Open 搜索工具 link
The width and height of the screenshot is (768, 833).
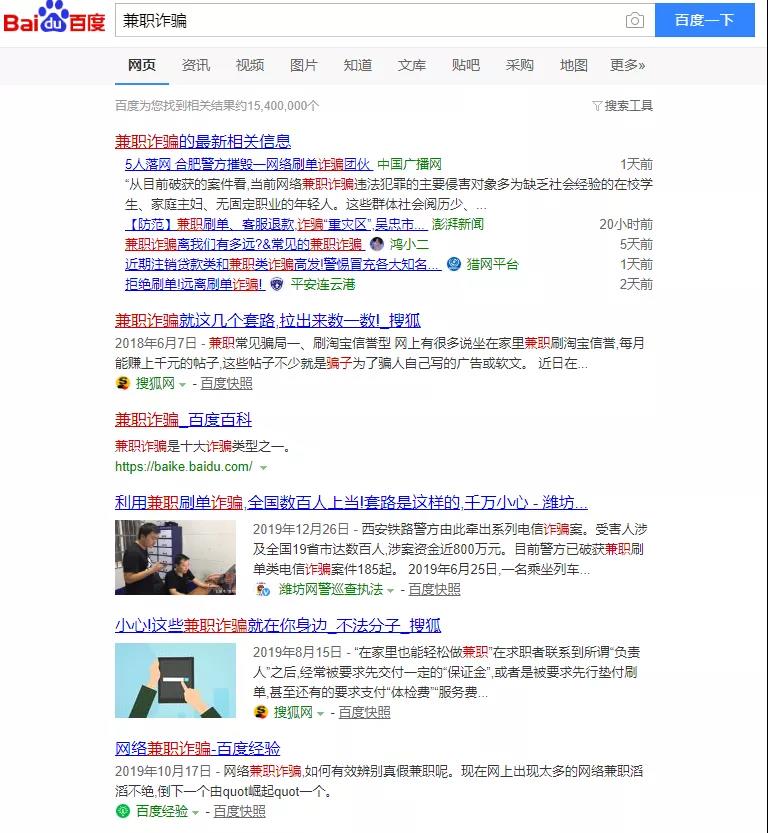[x=628, y=106]
